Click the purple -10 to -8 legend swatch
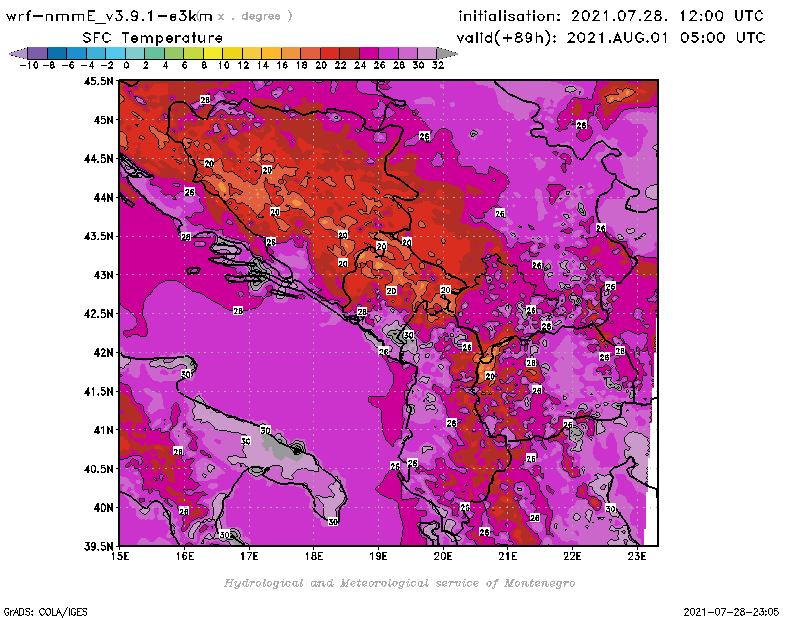The width and height of the screenshot is (800, 618). pyautogui.click(x=38, y=53)
